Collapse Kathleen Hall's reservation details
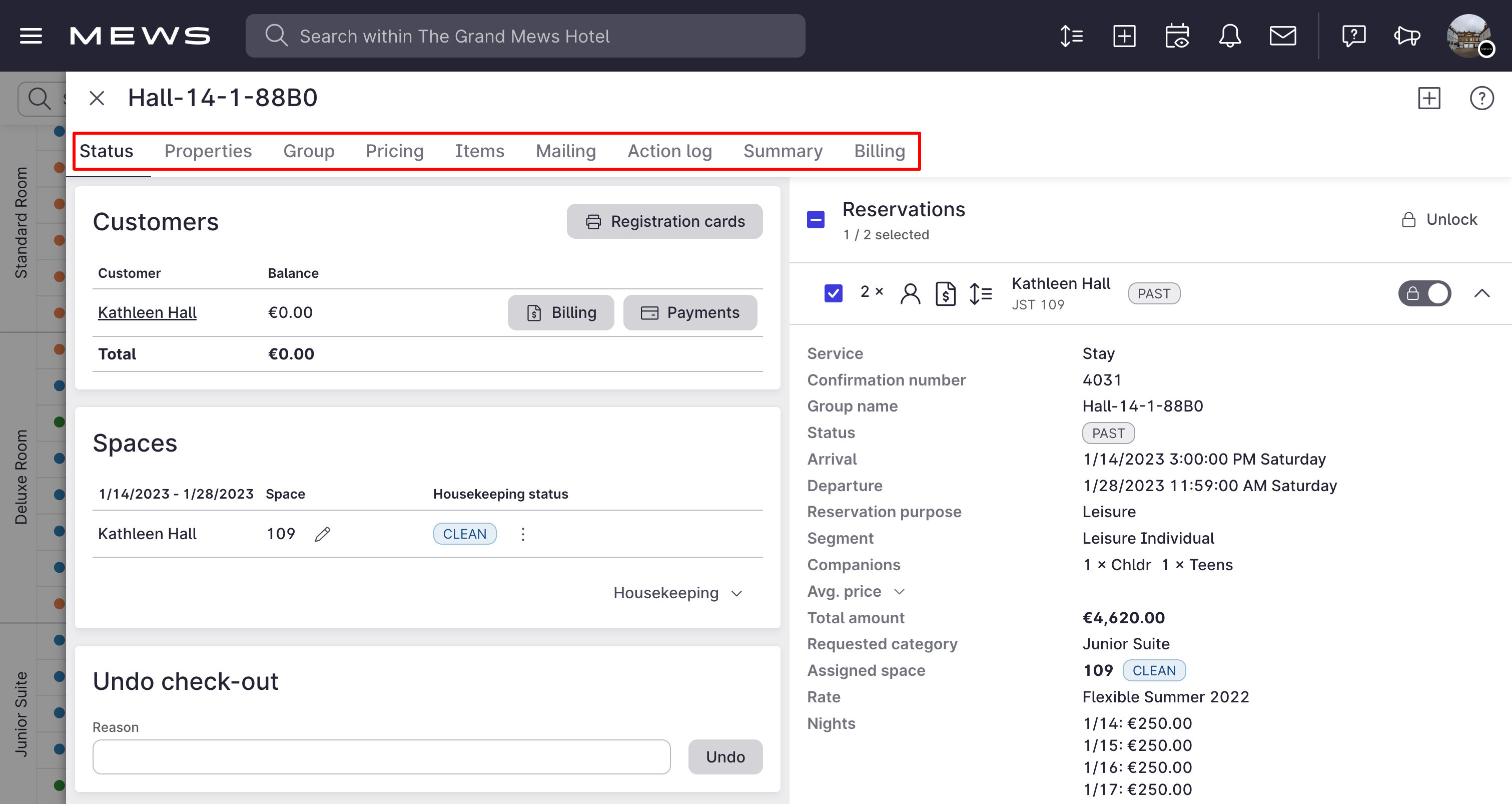The image size is (1512, 804). [1482, 294]
